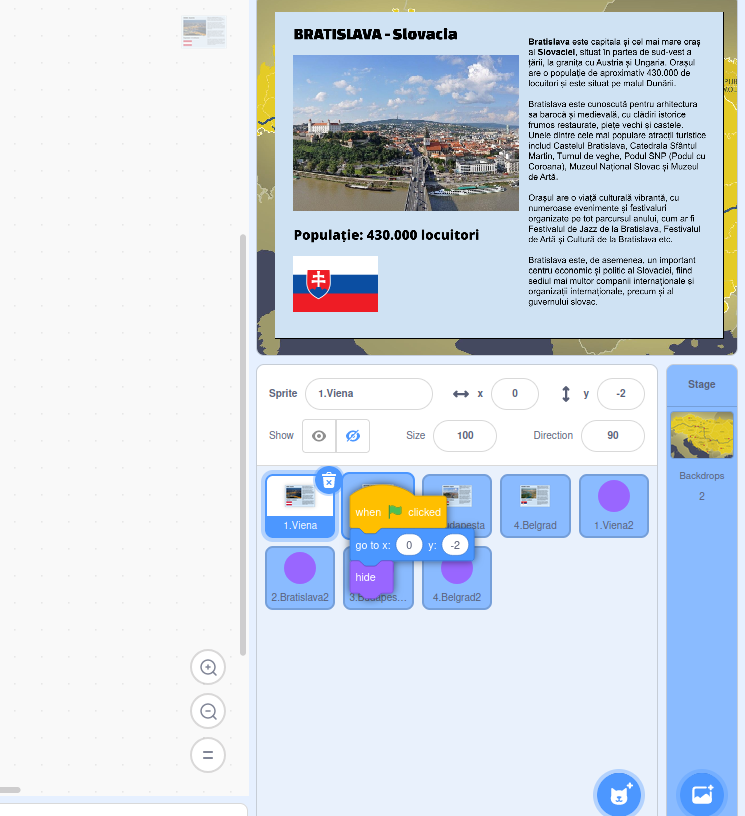Select the 2.Bratislava2 purple circle sprite
This screenshot has height=816, width=745.
pos(299,578)
